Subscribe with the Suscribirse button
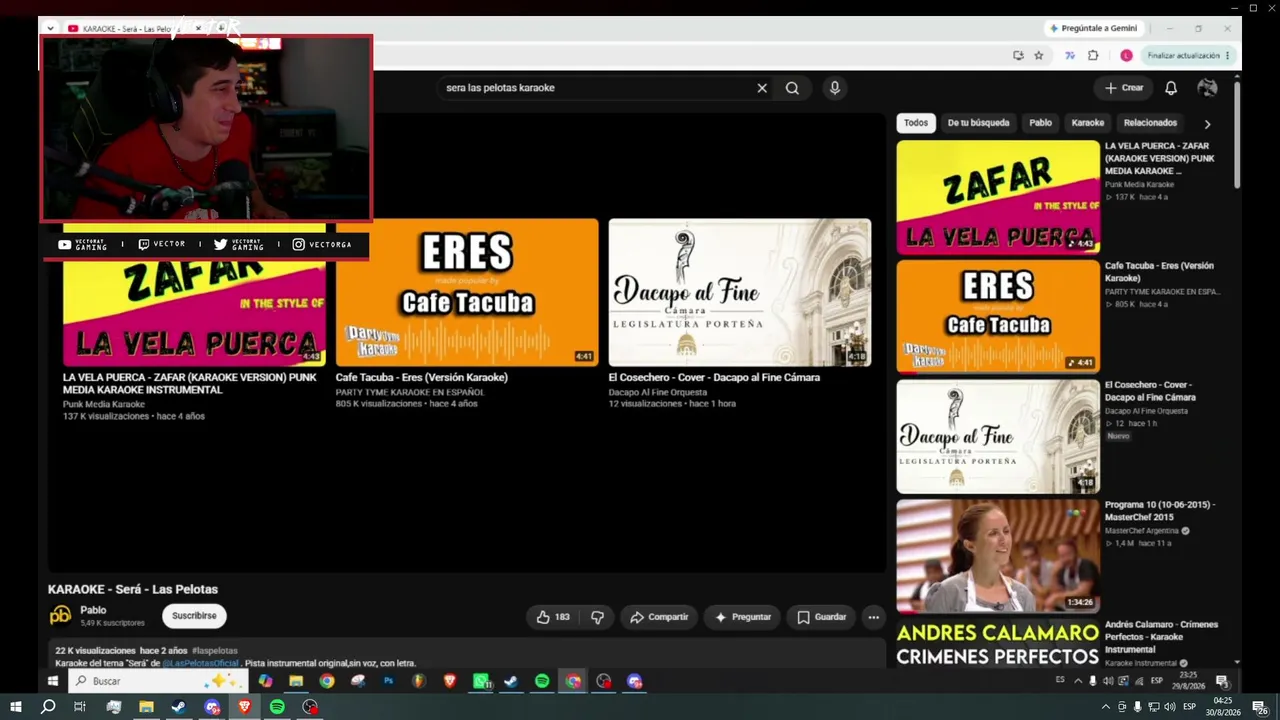 (194, 616)
